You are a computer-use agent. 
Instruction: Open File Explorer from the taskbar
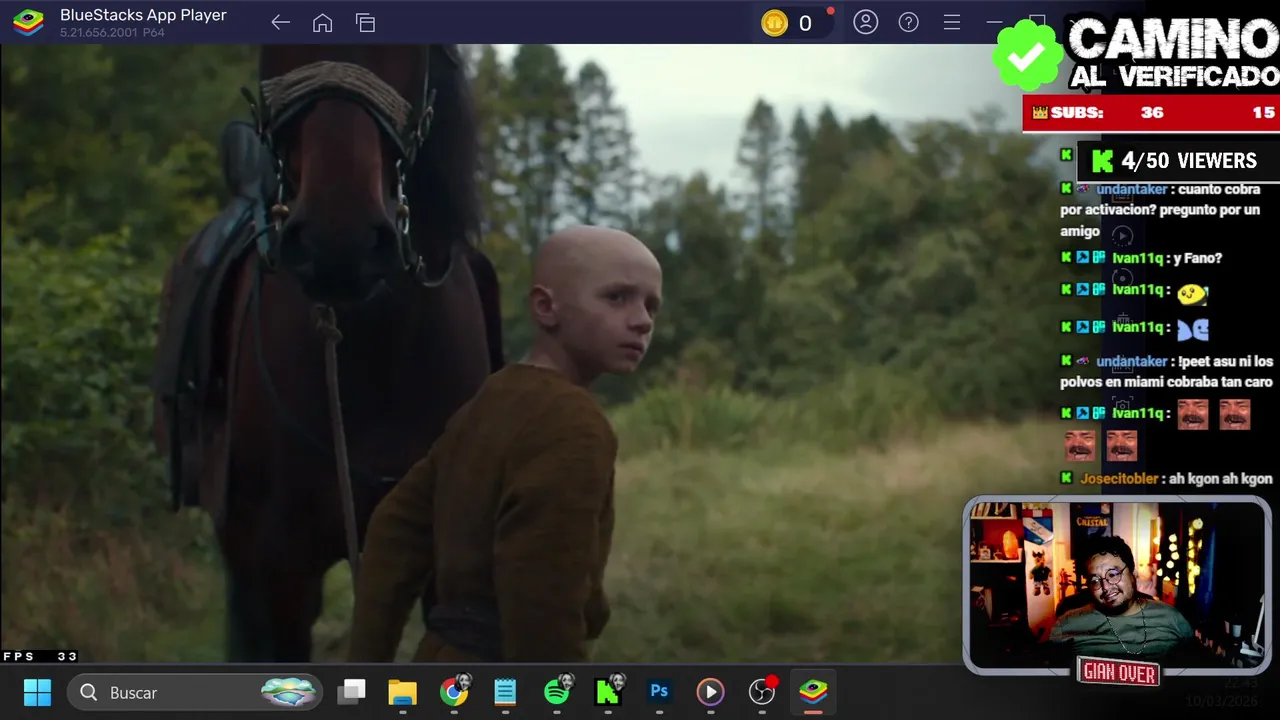point(402,692)
